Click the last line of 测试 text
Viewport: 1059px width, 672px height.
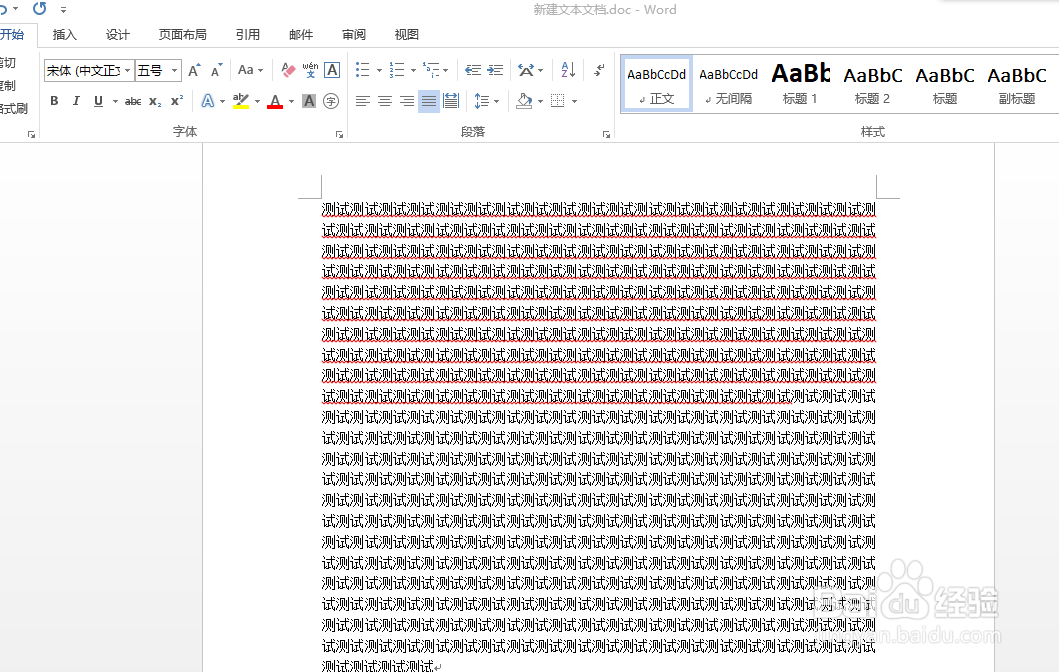(378, 666)
